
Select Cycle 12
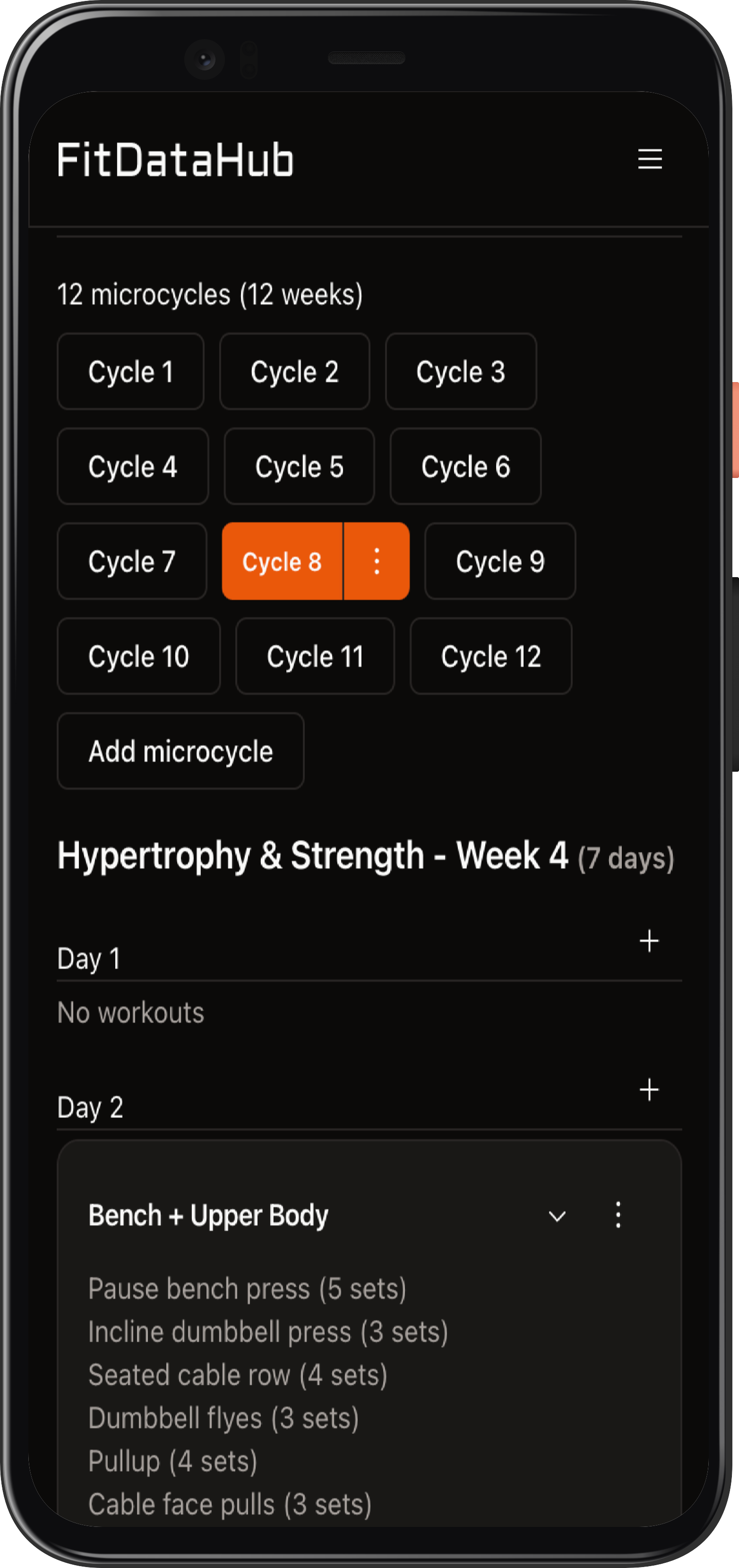click(x=491, y=656)
